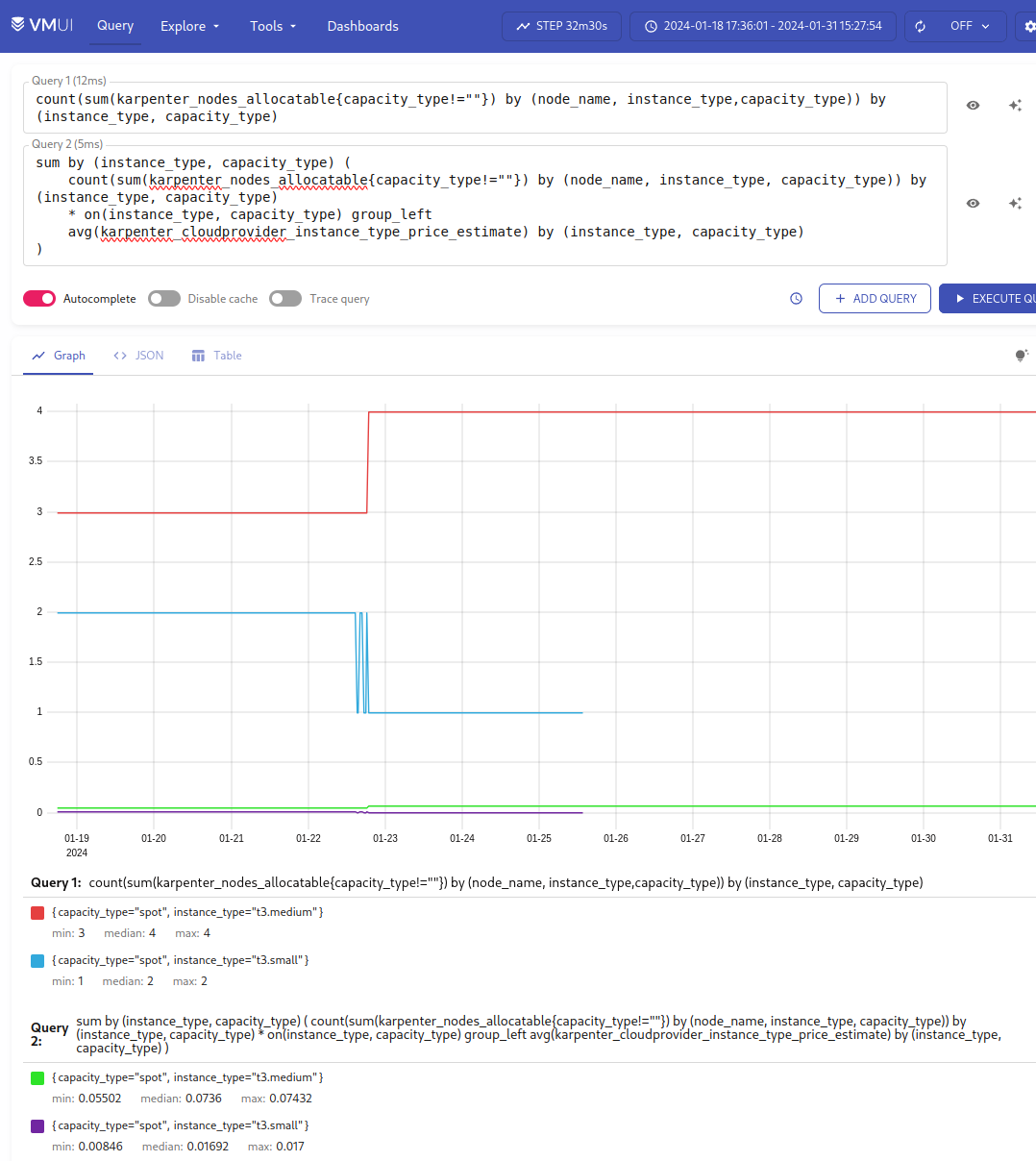The height and width of the screenshot is (1161, 1036).
Task: Enable the Disable cache switch
Action: pos(164,299)
